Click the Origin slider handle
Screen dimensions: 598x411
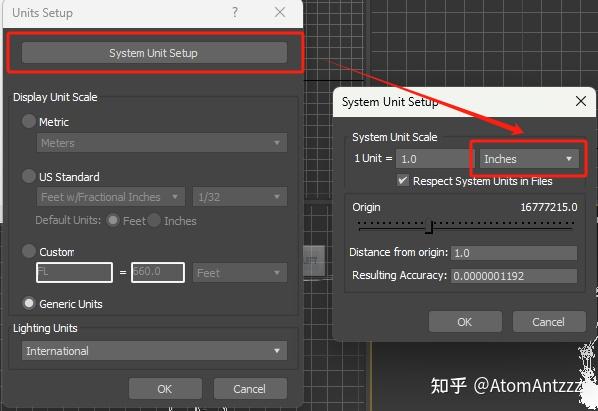[x=429, y=227]
